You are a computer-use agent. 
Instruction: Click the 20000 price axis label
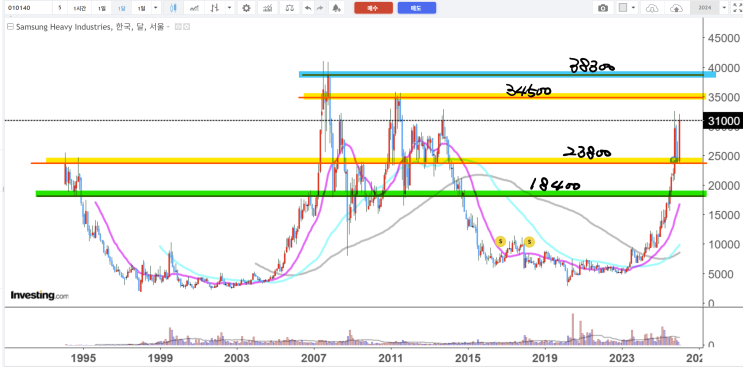(x=724, y=185)
